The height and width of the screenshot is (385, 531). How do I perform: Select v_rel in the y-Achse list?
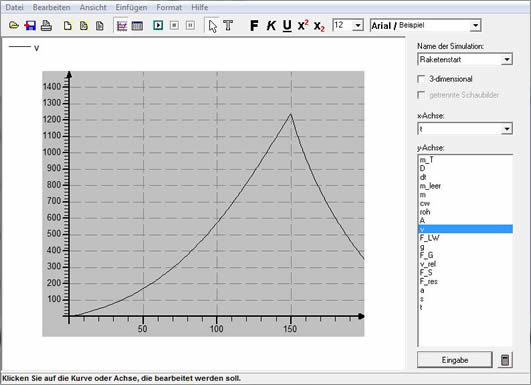[x=466, y=264]
